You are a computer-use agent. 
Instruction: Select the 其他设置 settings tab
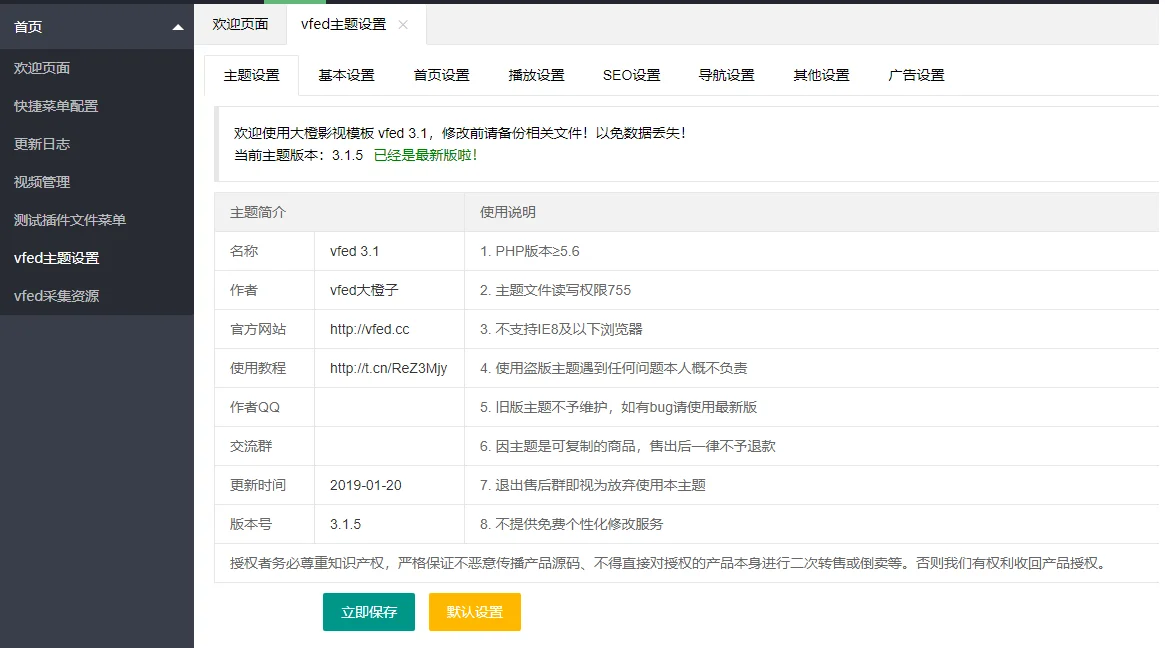coord(822,75)
